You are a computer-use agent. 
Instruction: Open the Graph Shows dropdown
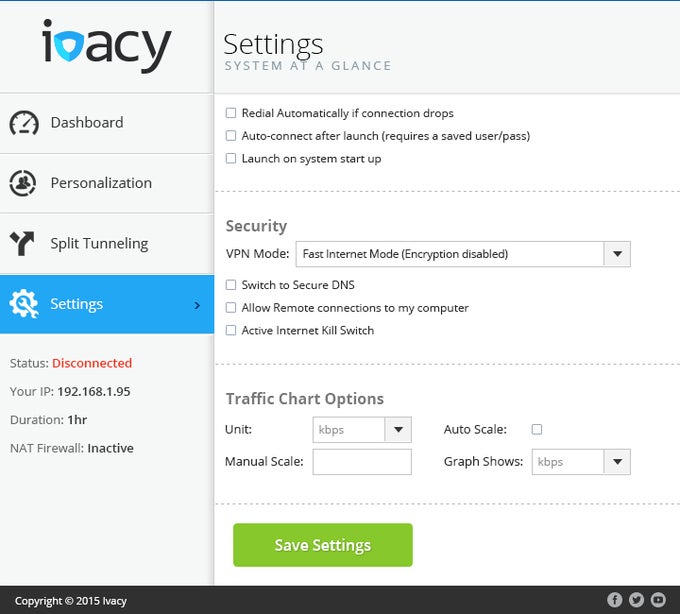coord(617,462)
